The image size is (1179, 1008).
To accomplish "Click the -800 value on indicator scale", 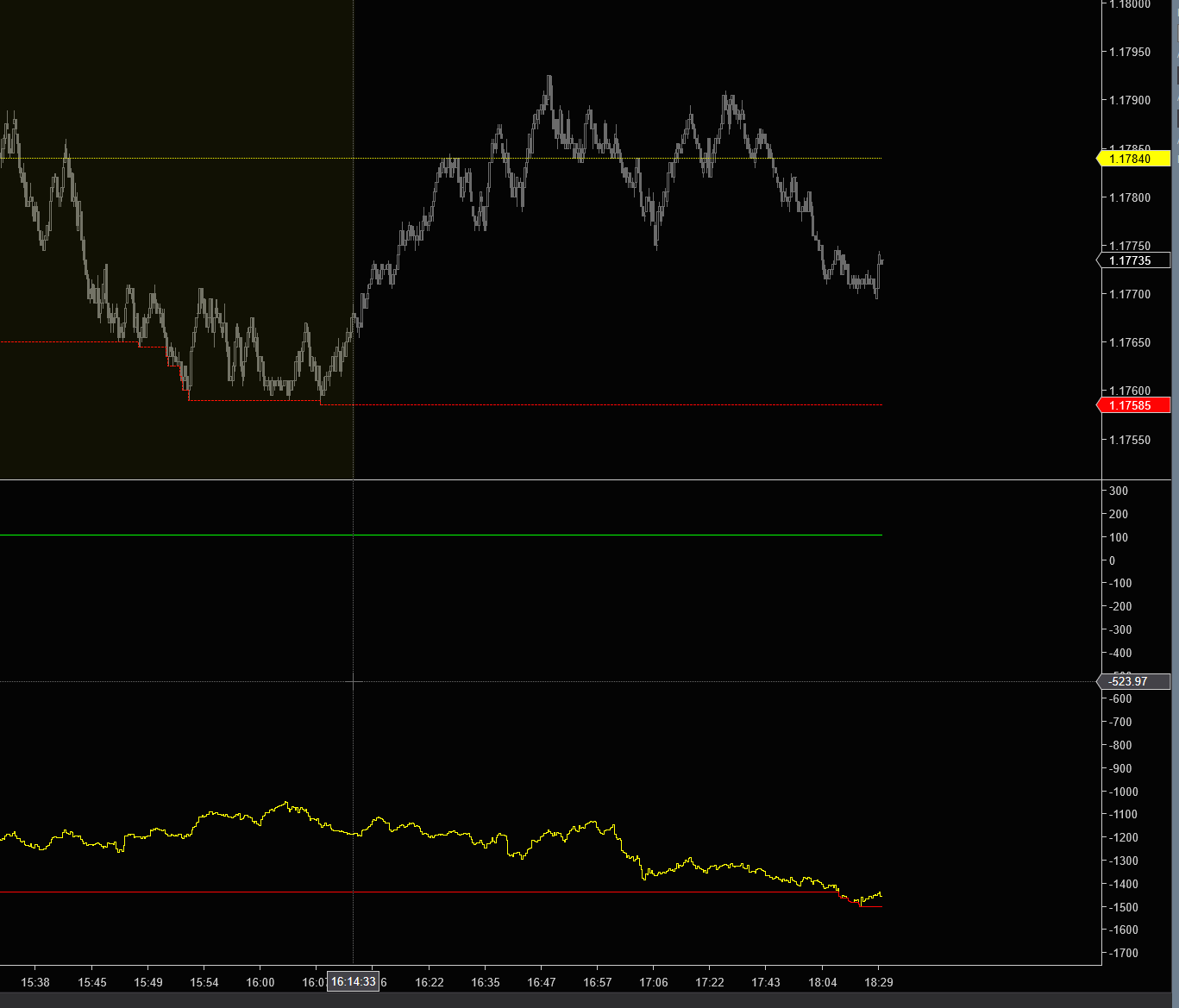I will [1120, 745].
